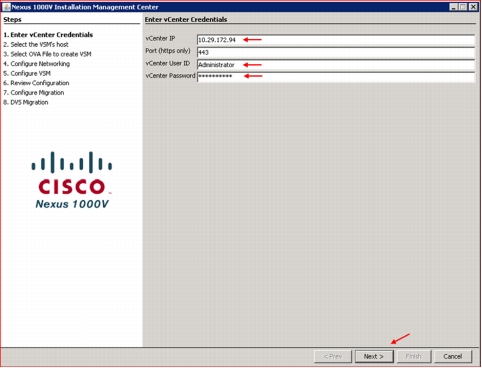Select step 4 Configure Networking

(36, 64)
